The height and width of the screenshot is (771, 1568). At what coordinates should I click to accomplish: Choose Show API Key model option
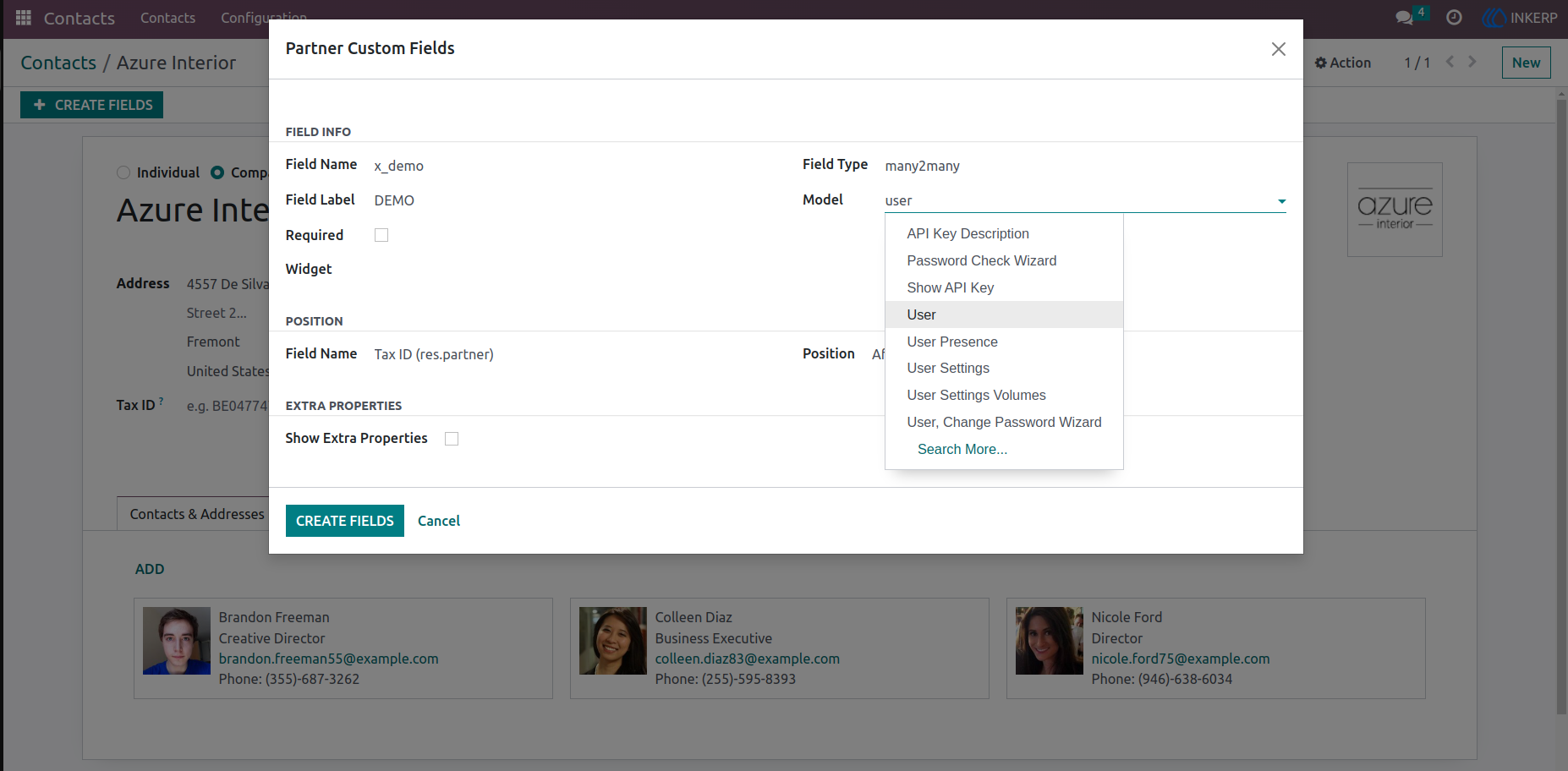point(1004,287)
